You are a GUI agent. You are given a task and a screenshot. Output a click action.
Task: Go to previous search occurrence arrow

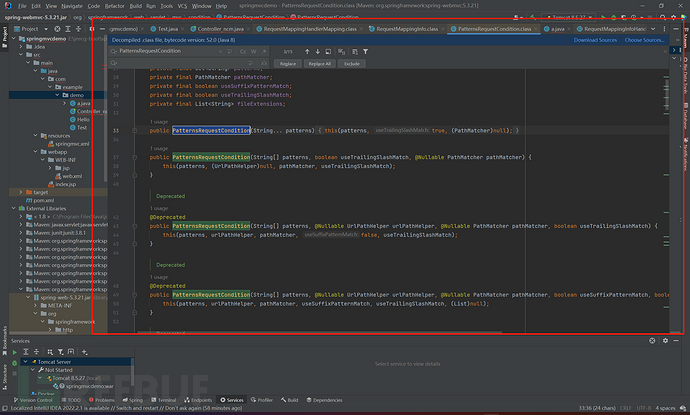coord(307,51)
